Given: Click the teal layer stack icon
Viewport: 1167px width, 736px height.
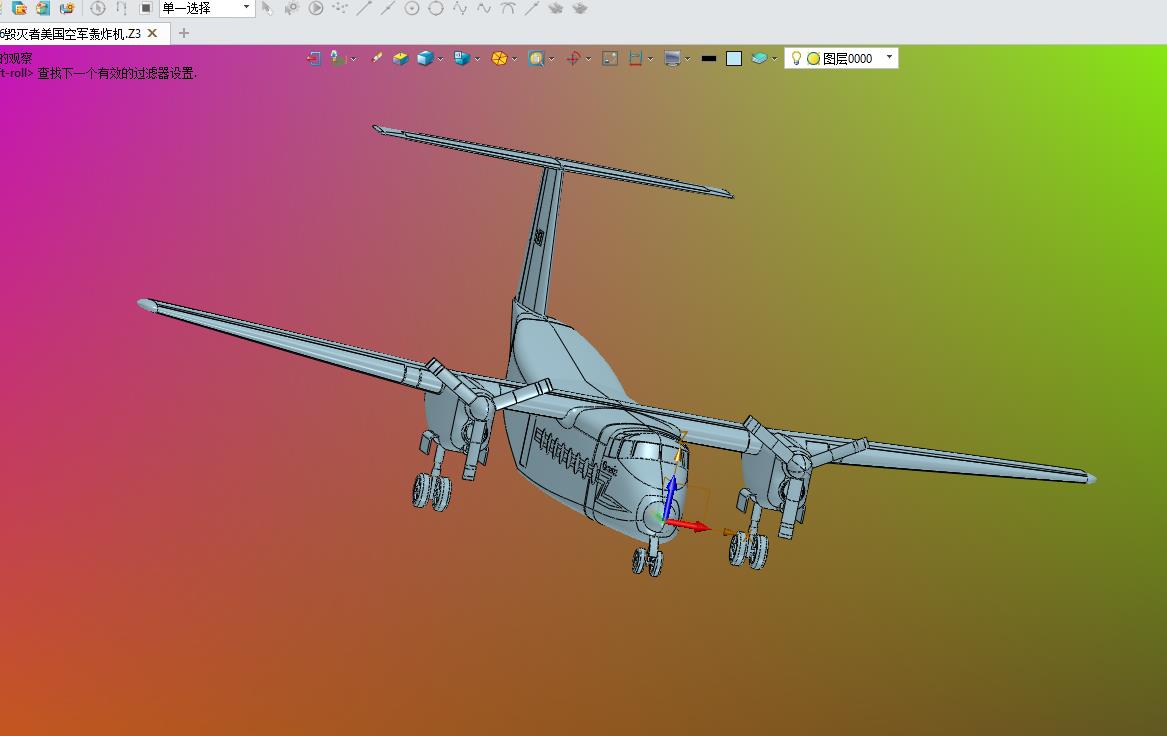Looking at the screenshot, I should (x=759, y=58).
